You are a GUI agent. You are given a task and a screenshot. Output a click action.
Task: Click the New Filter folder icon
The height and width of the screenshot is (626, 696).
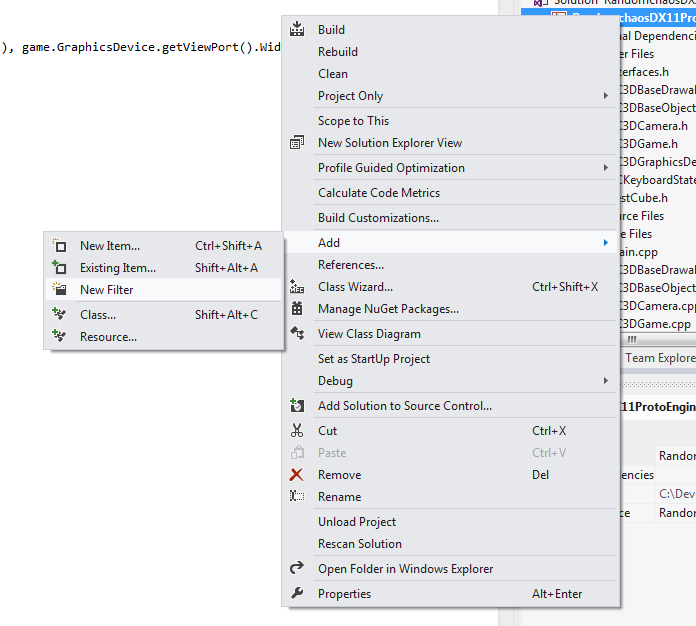[59, 289]
